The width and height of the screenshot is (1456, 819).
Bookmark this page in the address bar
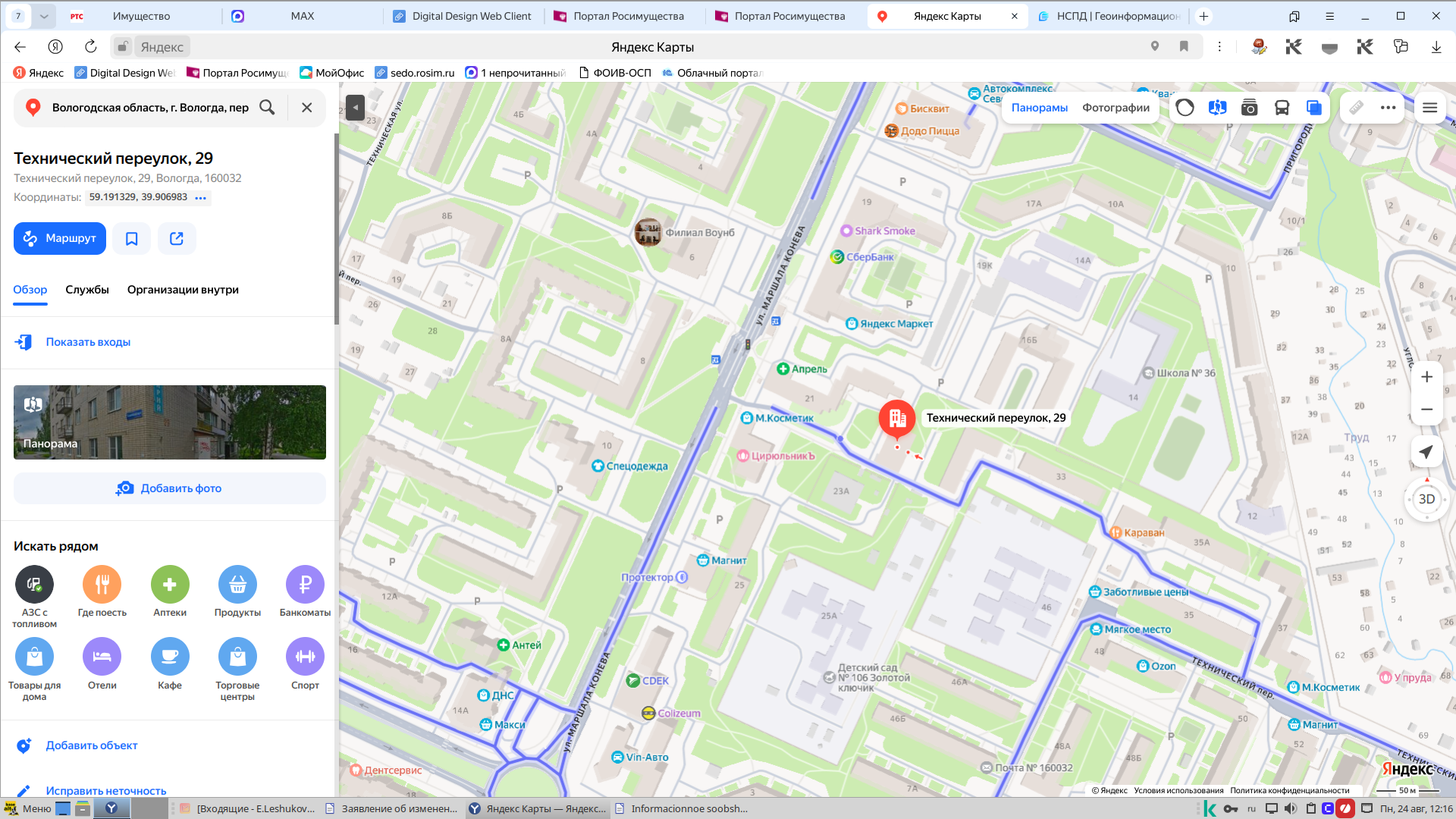click(x=1184, y=47)
